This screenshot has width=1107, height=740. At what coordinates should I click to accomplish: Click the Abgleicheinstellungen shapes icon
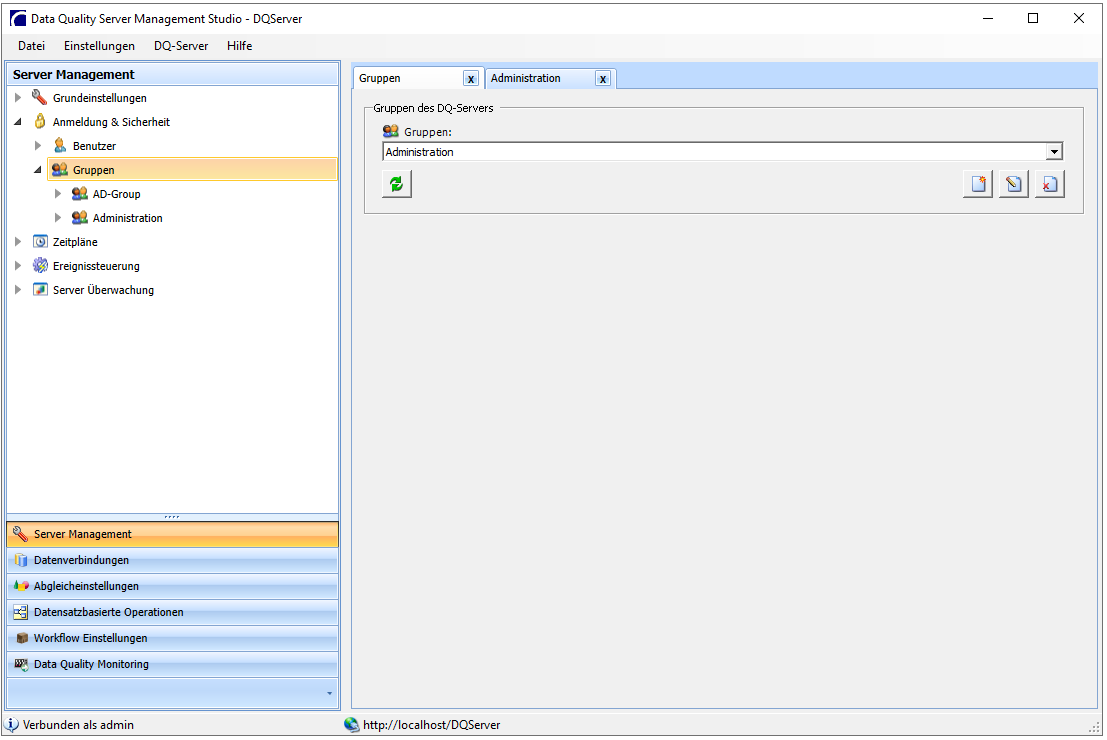(20, 586)
